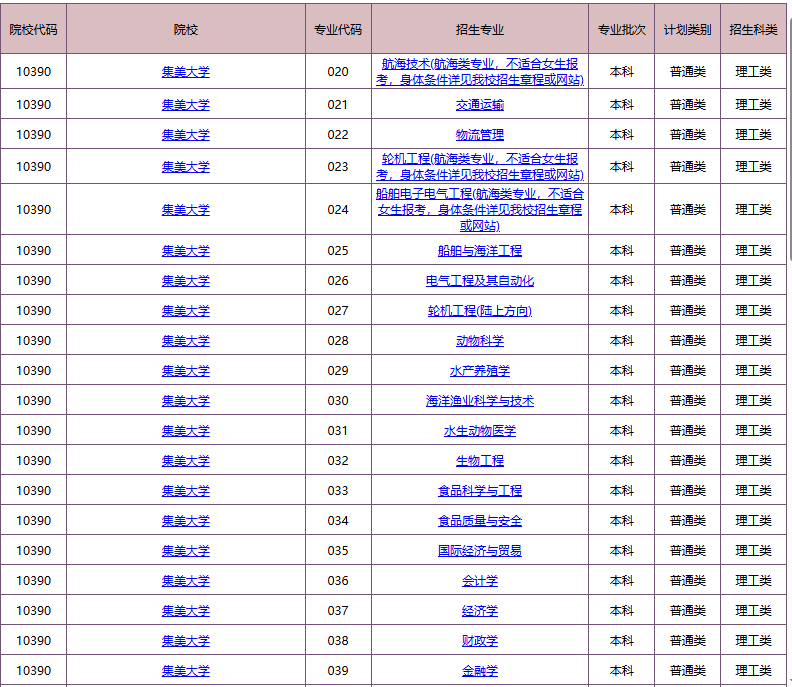Open the 金融学 major link
Screen dimensions: 792x687
(x=480, y=670)
